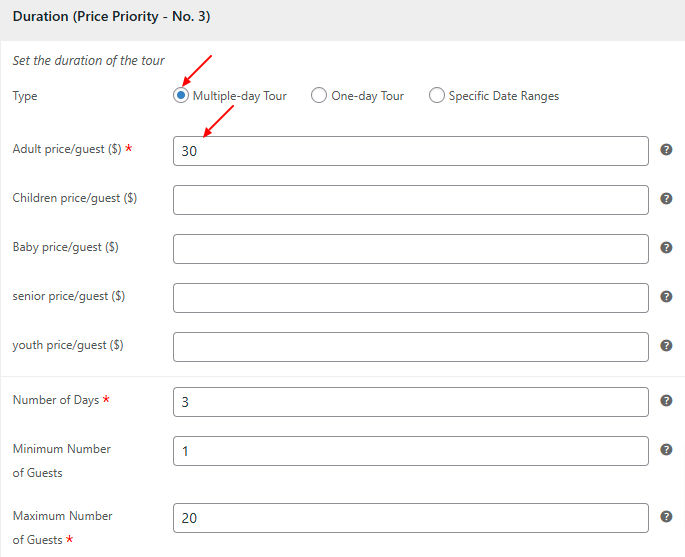Click help icon beside Baby price field

[666, 248]
